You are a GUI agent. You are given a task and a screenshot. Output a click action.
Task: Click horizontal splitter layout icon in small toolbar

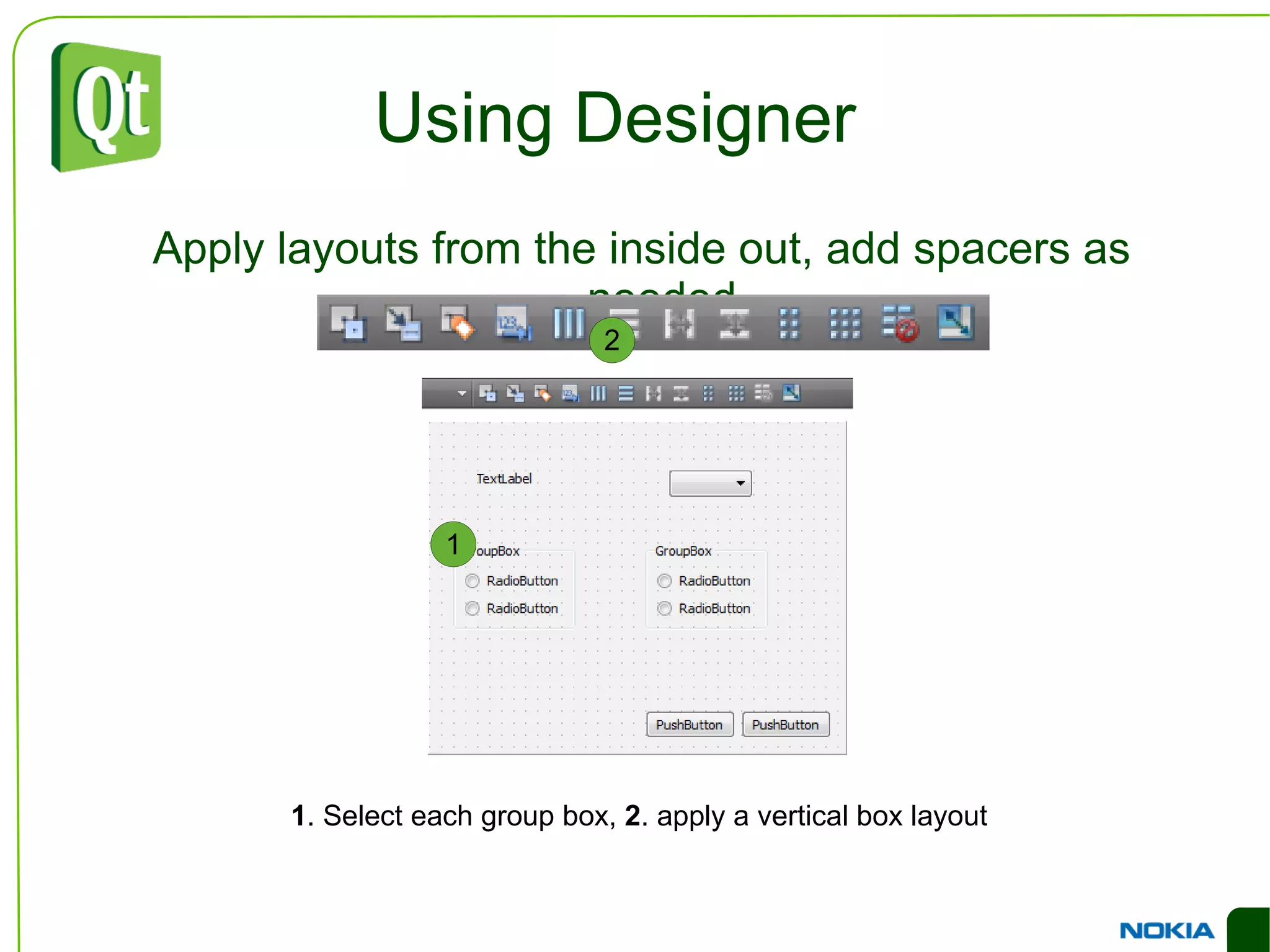(653, 393)
